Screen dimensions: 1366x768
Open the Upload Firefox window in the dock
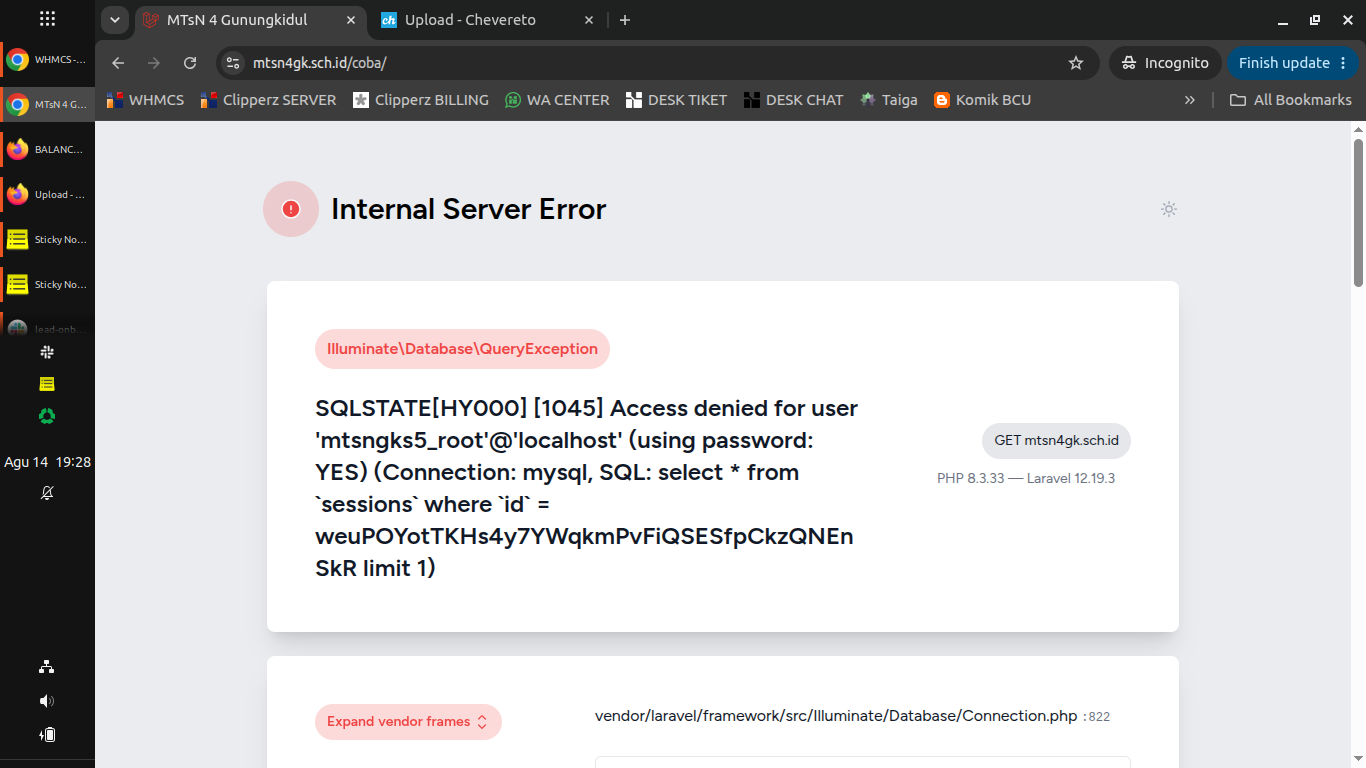click(x=47, y=194)
